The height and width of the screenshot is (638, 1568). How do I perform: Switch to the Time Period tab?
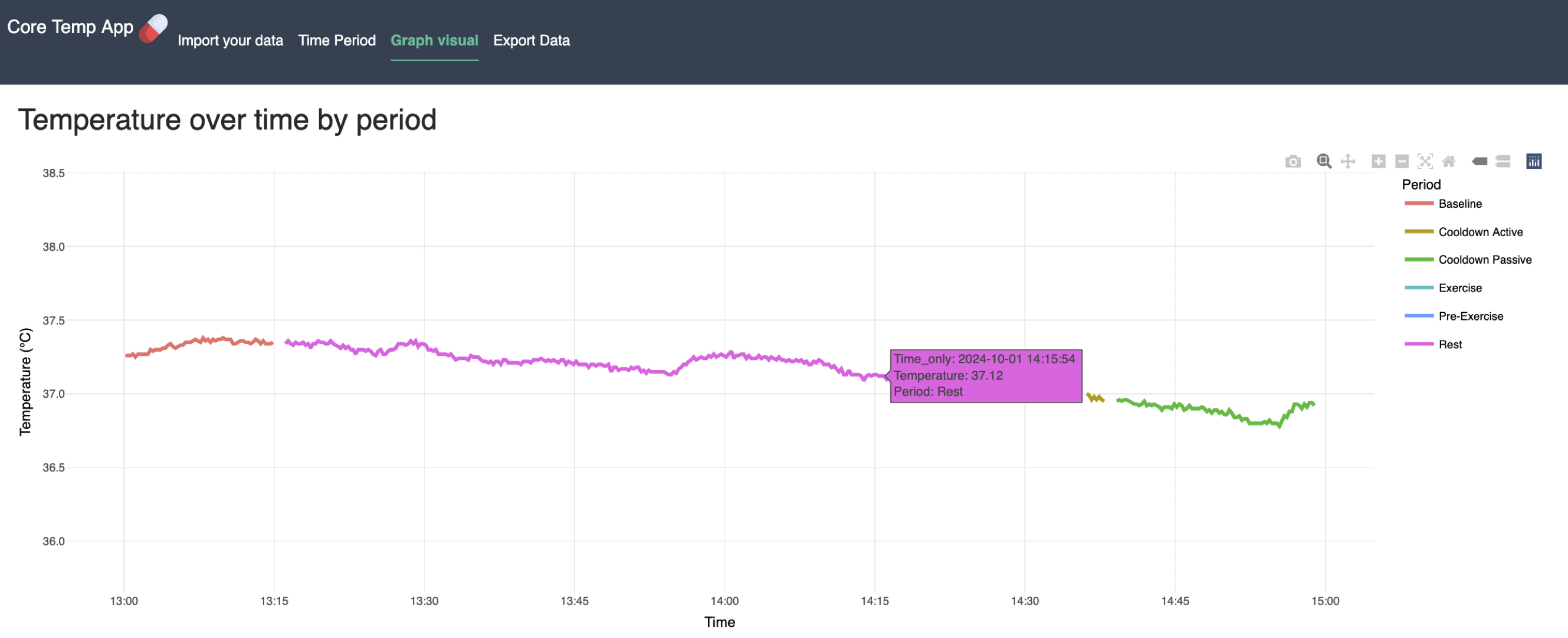337,40
